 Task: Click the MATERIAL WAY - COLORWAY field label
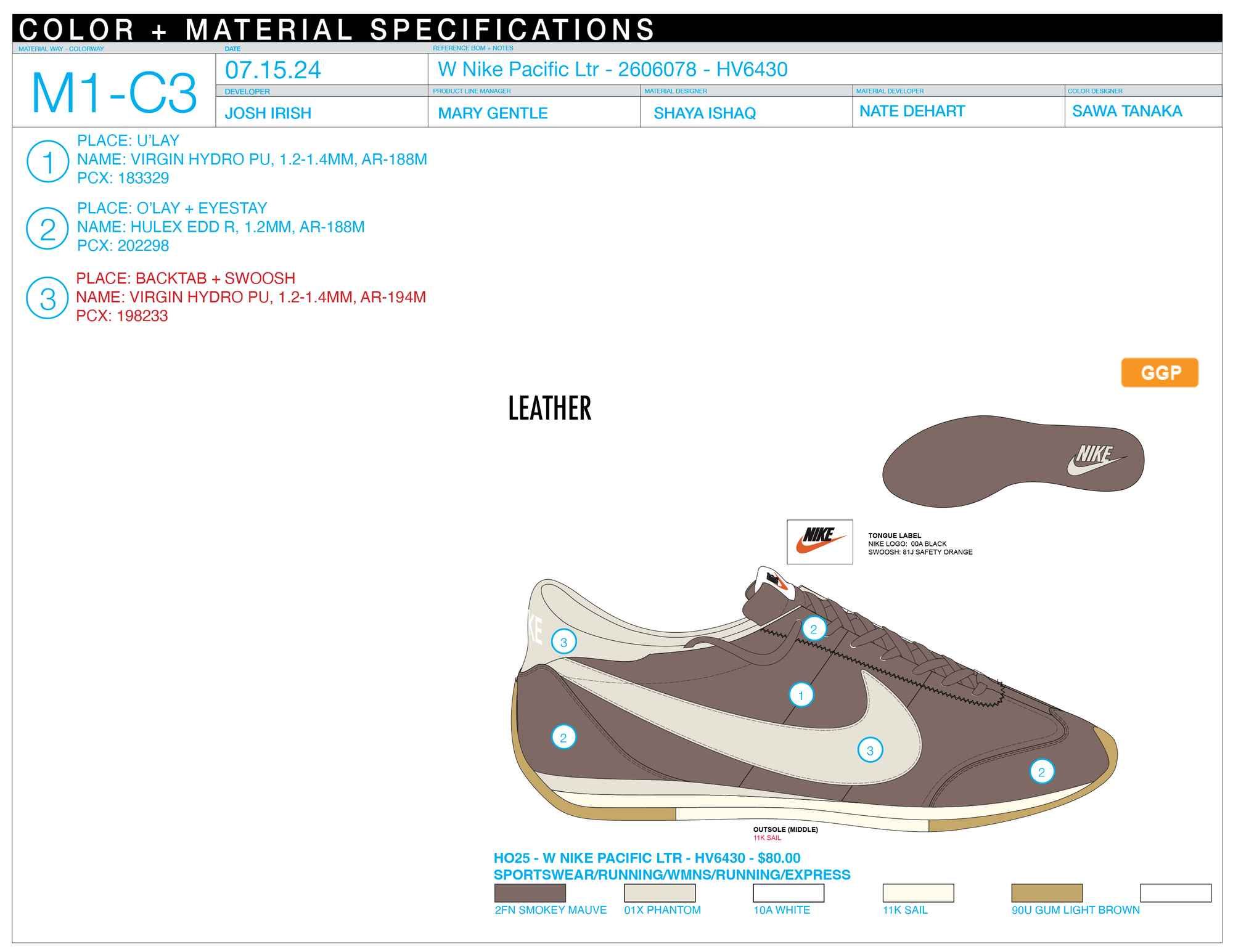(x=61, y=49)
